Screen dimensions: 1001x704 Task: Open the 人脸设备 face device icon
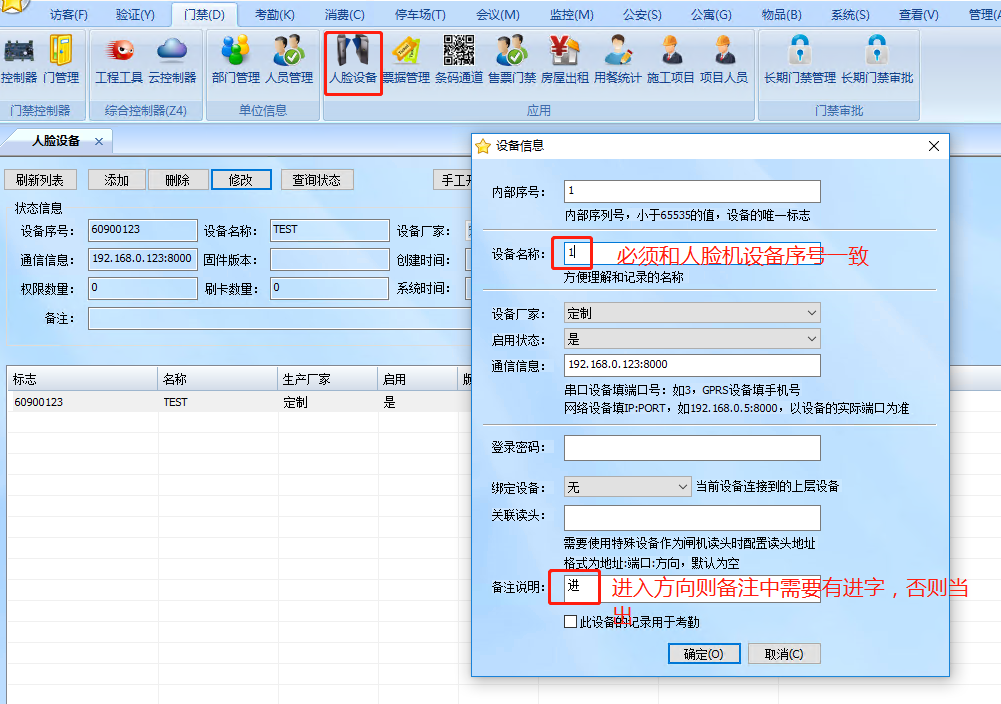(x=353, y=58)
